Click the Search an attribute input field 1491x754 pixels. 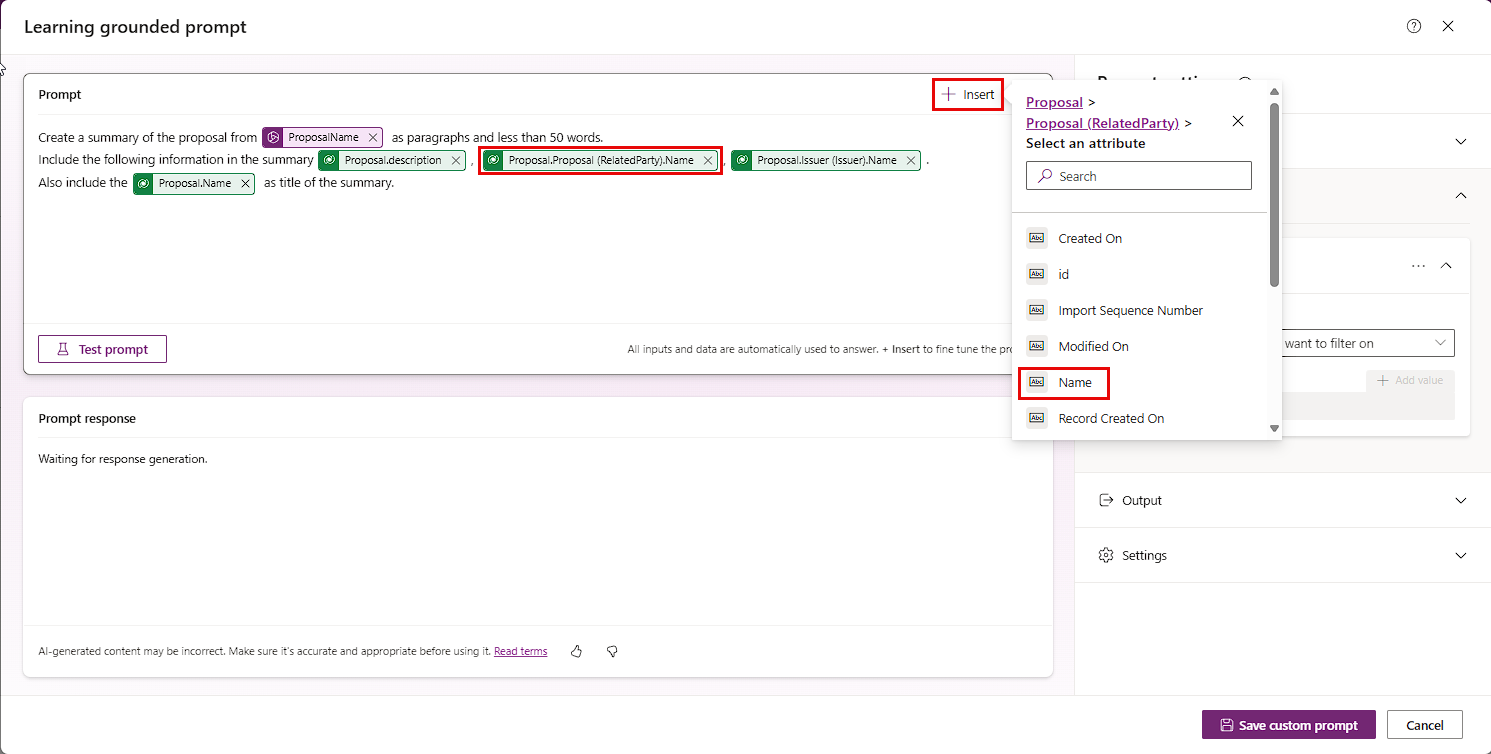[1138, 175]
